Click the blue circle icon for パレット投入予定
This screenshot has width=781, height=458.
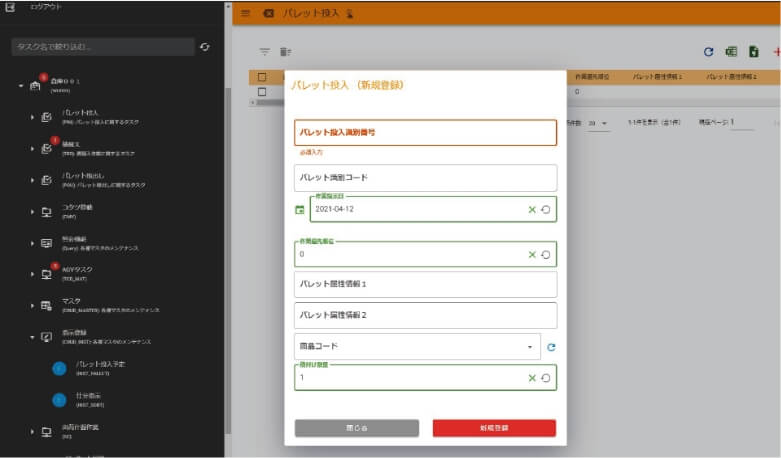point(59,368)
